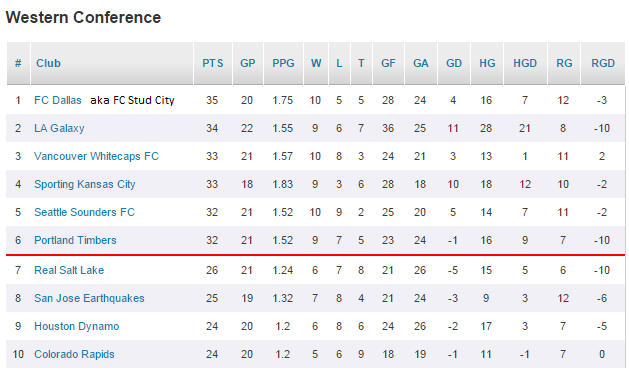Click the Vancouver Whitecaps FC link
The image size is (629, 378).
point(96,156)
